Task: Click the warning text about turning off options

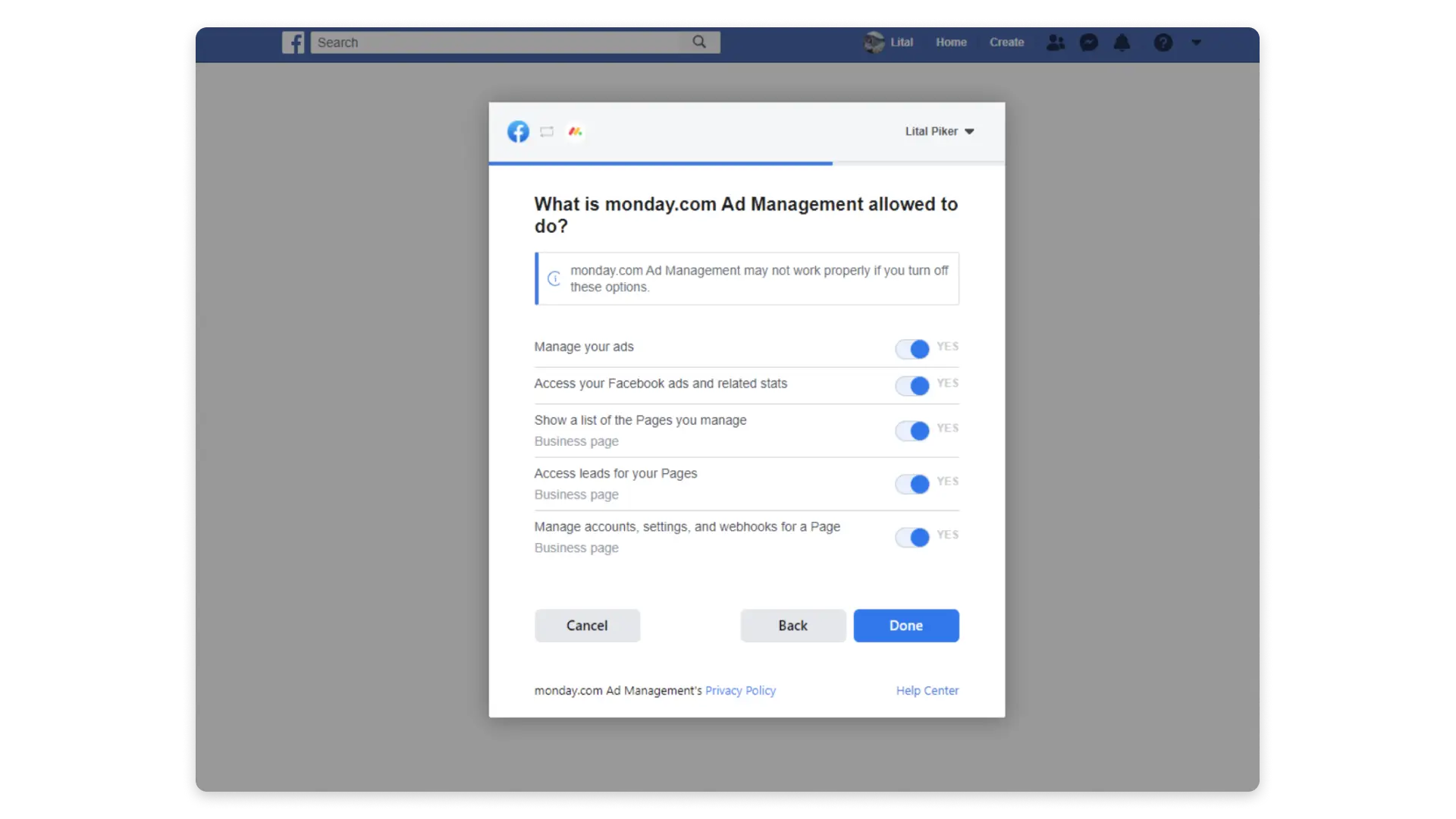Action: click(759, 278)
